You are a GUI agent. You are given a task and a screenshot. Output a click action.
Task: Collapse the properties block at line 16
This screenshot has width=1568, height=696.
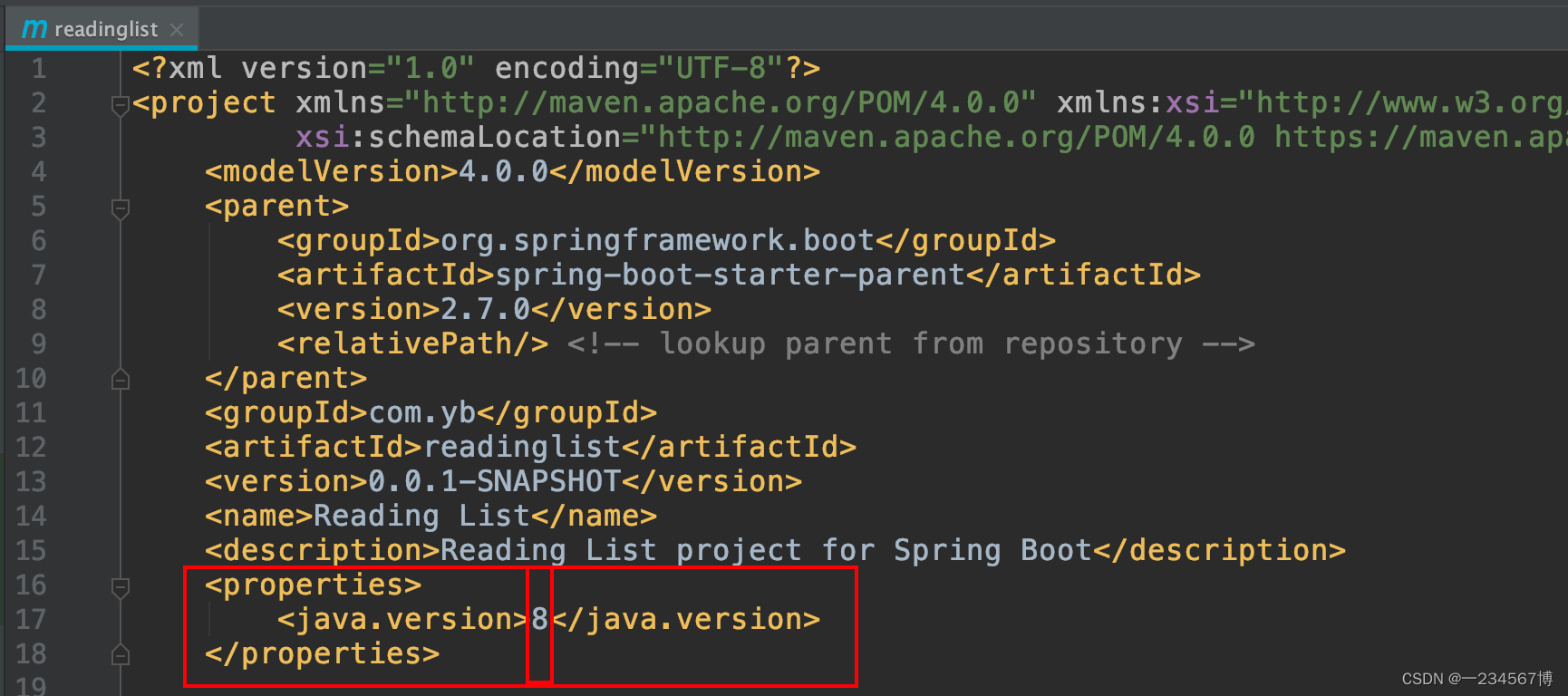tap(120, 587)
